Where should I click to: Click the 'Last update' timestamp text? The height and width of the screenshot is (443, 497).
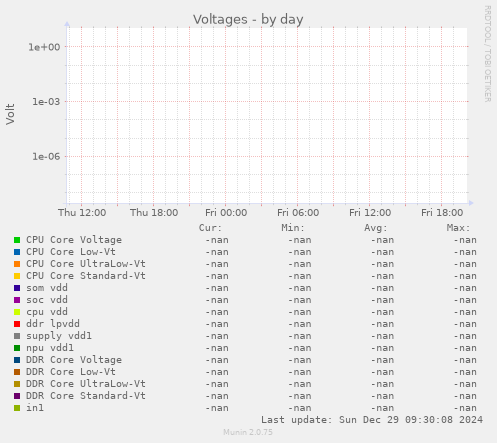372,420
